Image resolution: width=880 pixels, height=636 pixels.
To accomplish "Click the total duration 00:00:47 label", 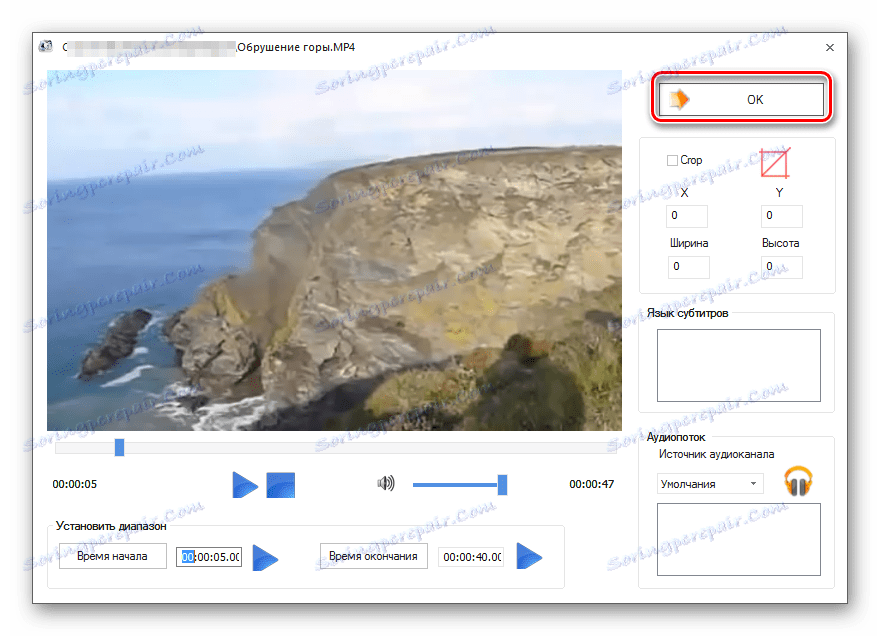I will 592,484.
